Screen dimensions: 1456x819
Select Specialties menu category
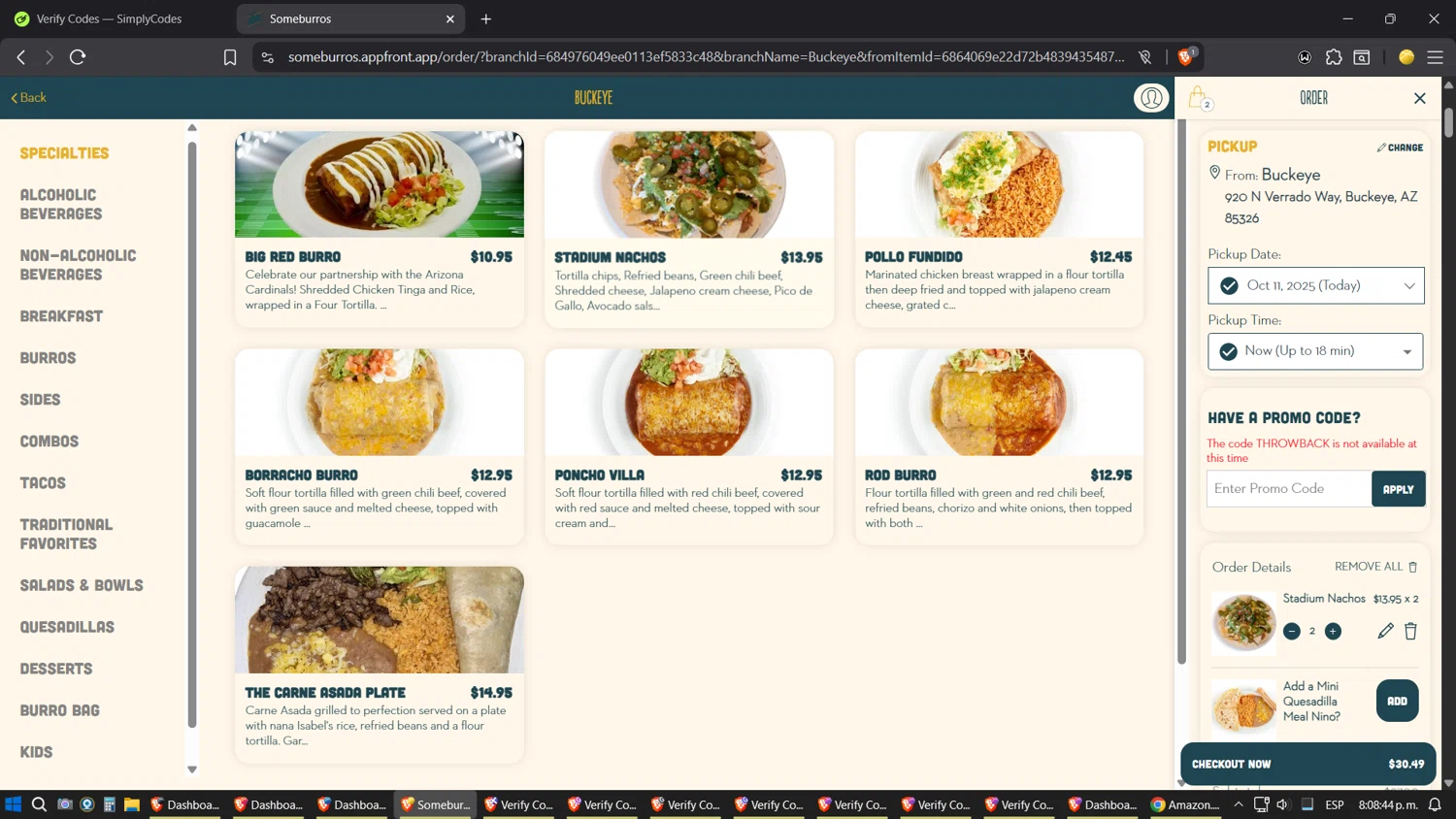[x=64, y=153]
